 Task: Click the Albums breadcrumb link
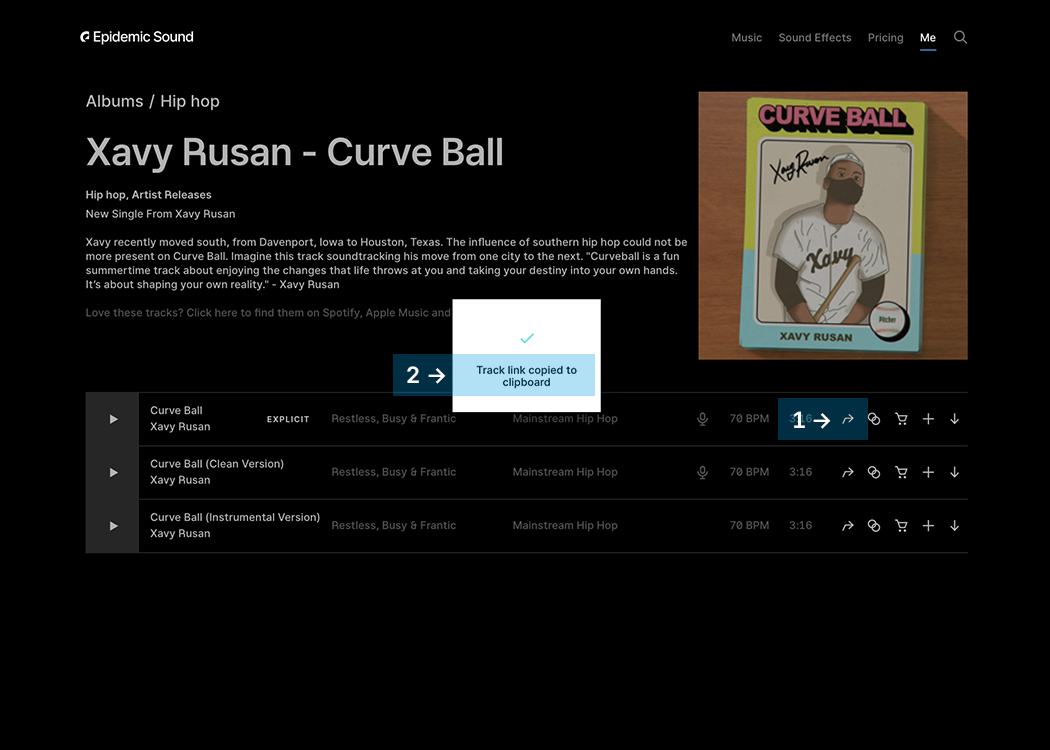114,101
